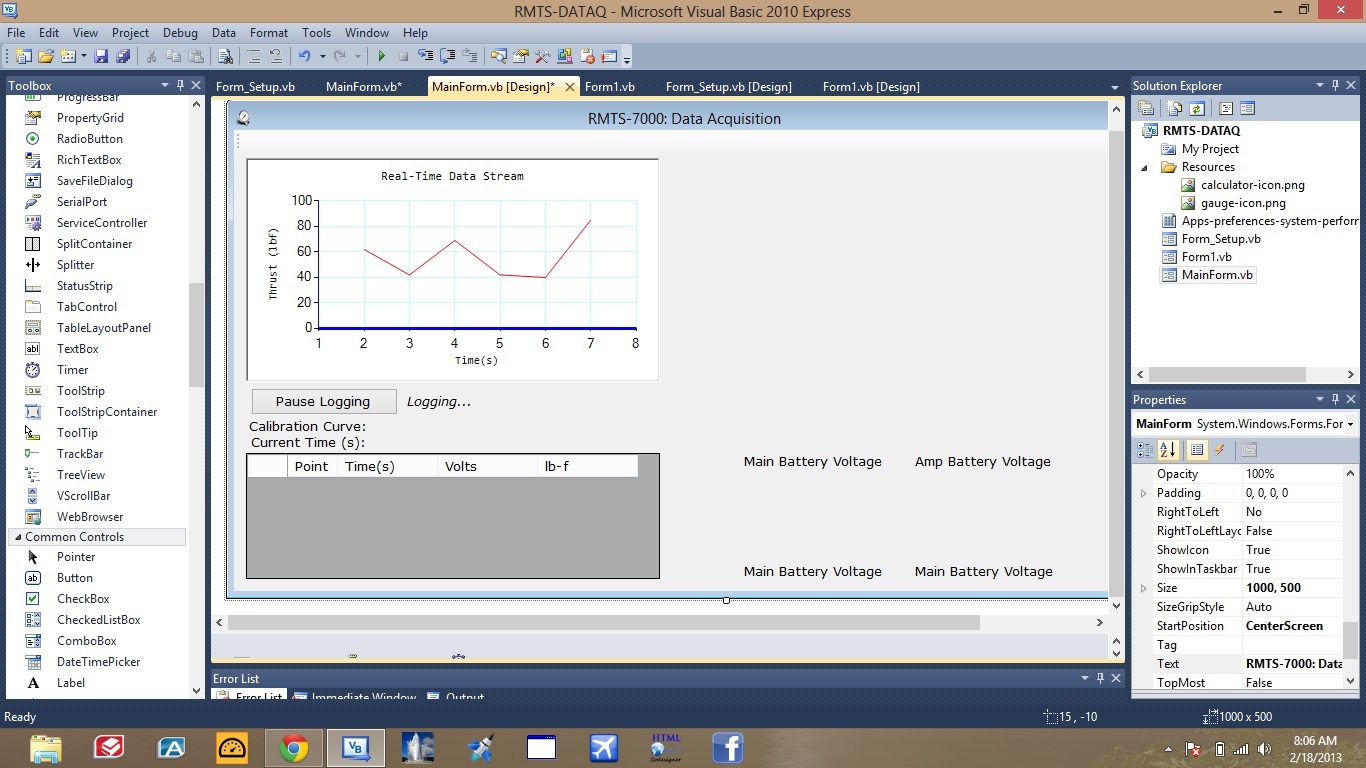Screen dimensions: 1366x768
Task: Click the Undo toolbar icon
Action: pos(304,57)
